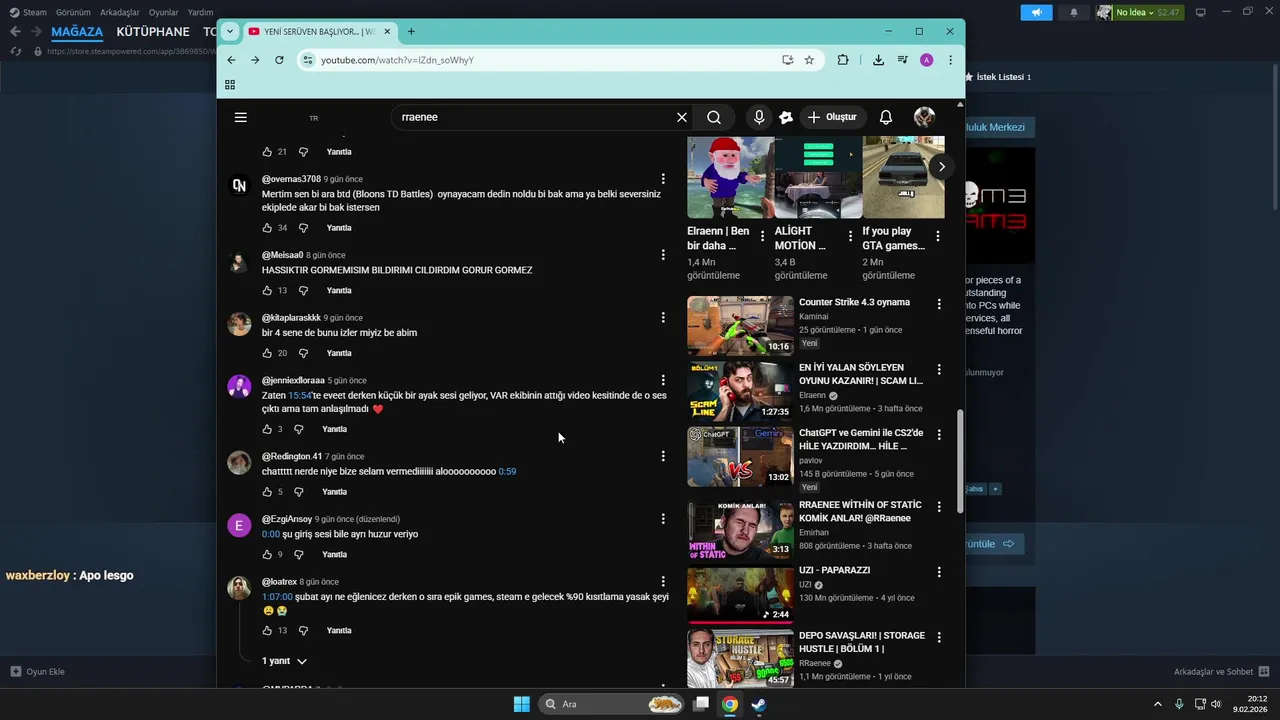
Task: Open Chrome extensions puzzle icon
Action: [843, 60]
